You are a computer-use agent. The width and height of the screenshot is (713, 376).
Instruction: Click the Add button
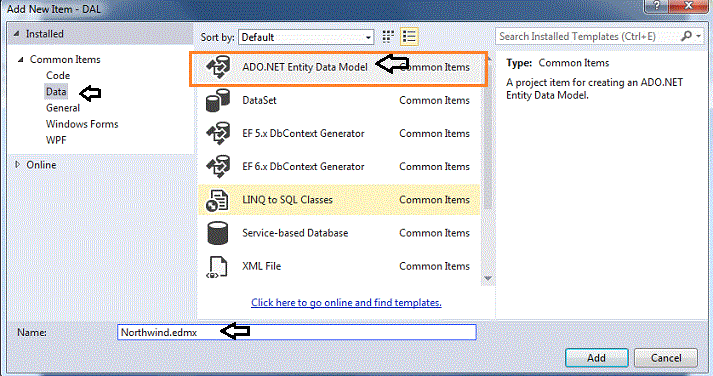point(597,358)
